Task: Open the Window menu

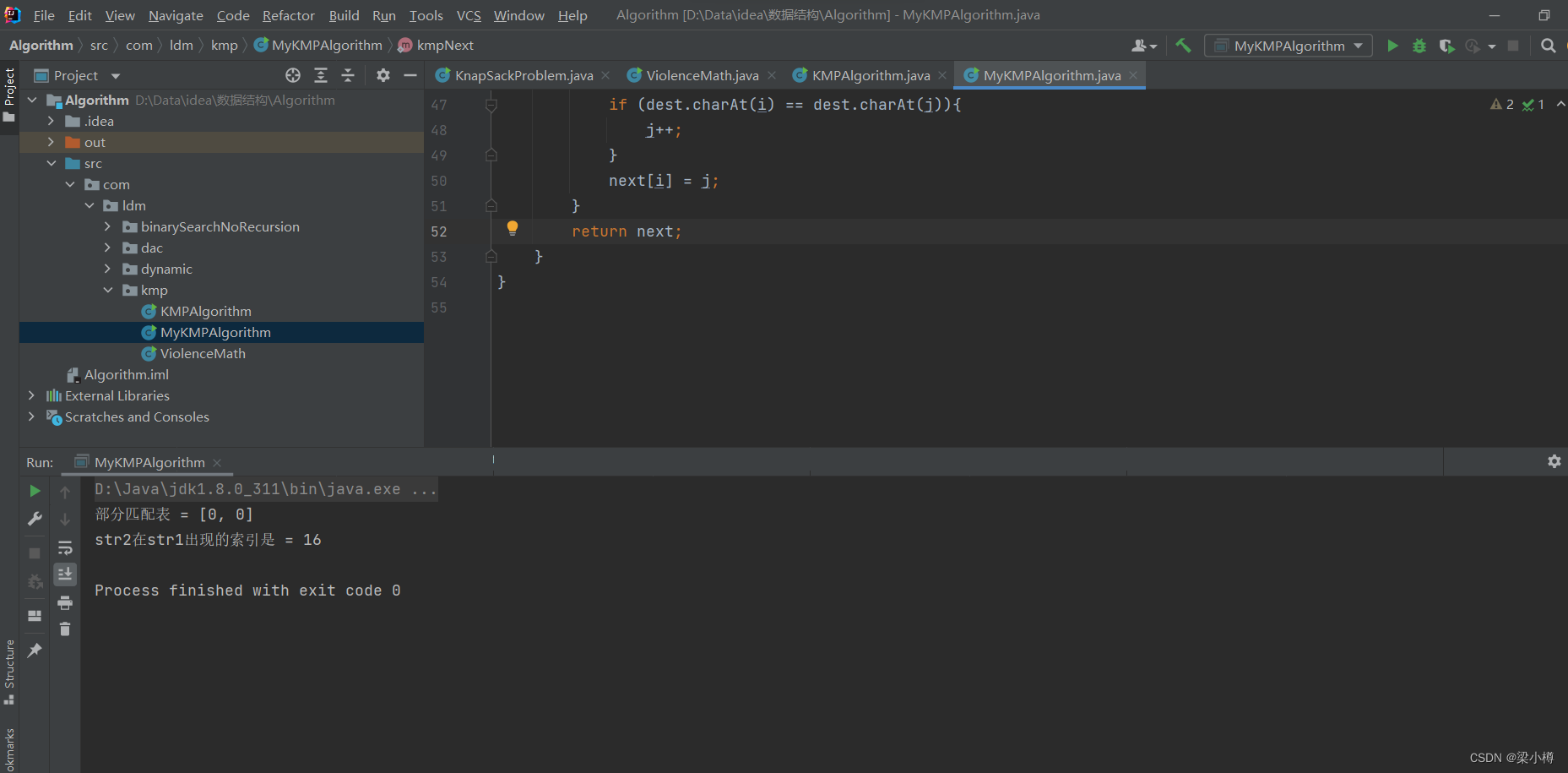Action: coord(519,15)
